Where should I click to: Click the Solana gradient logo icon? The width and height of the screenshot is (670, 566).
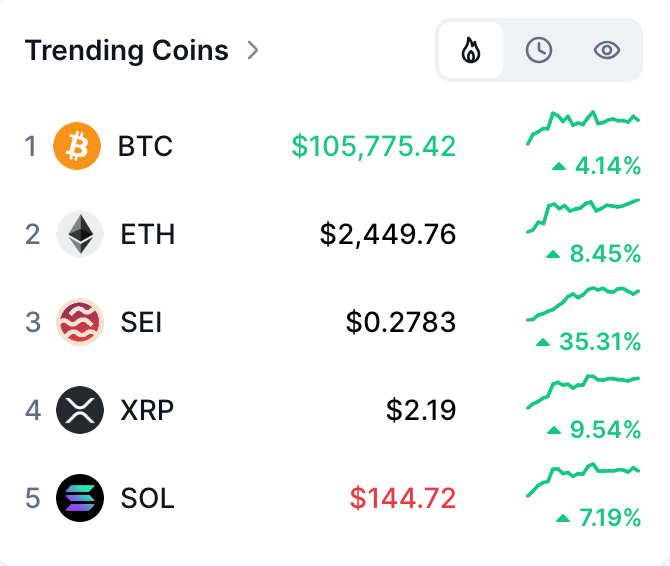(x=80, y=498)
